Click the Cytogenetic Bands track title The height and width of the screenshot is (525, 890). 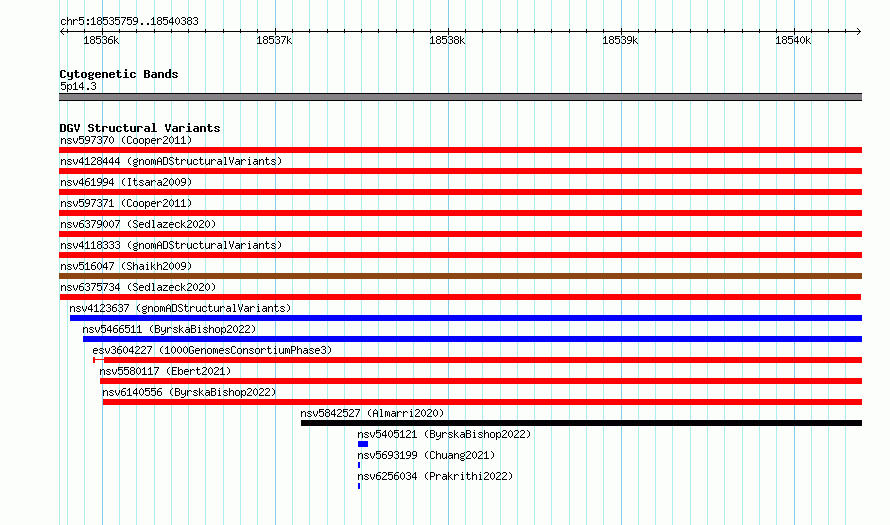click(119, 74)
